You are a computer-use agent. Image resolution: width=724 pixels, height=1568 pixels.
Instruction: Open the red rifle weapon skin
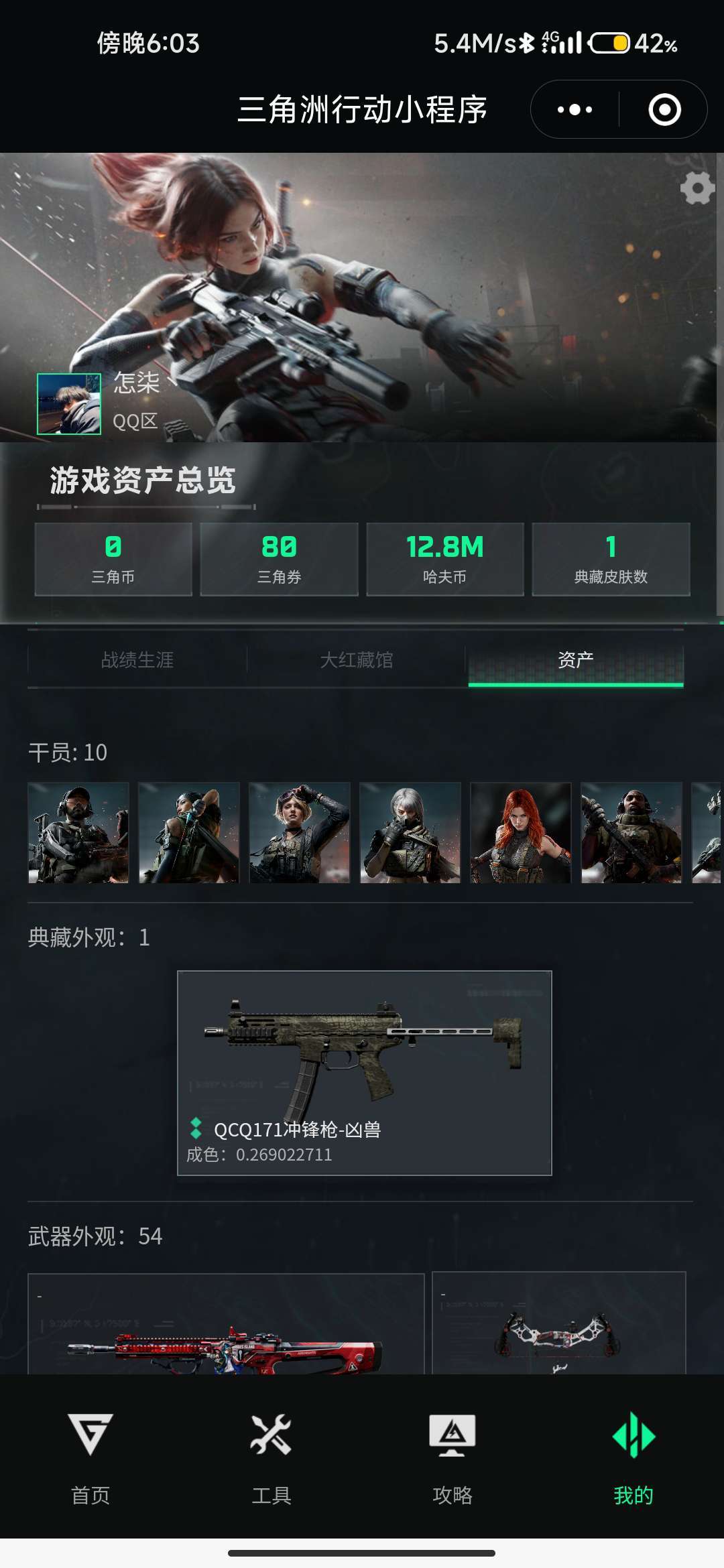click(x=226, y=1324)
